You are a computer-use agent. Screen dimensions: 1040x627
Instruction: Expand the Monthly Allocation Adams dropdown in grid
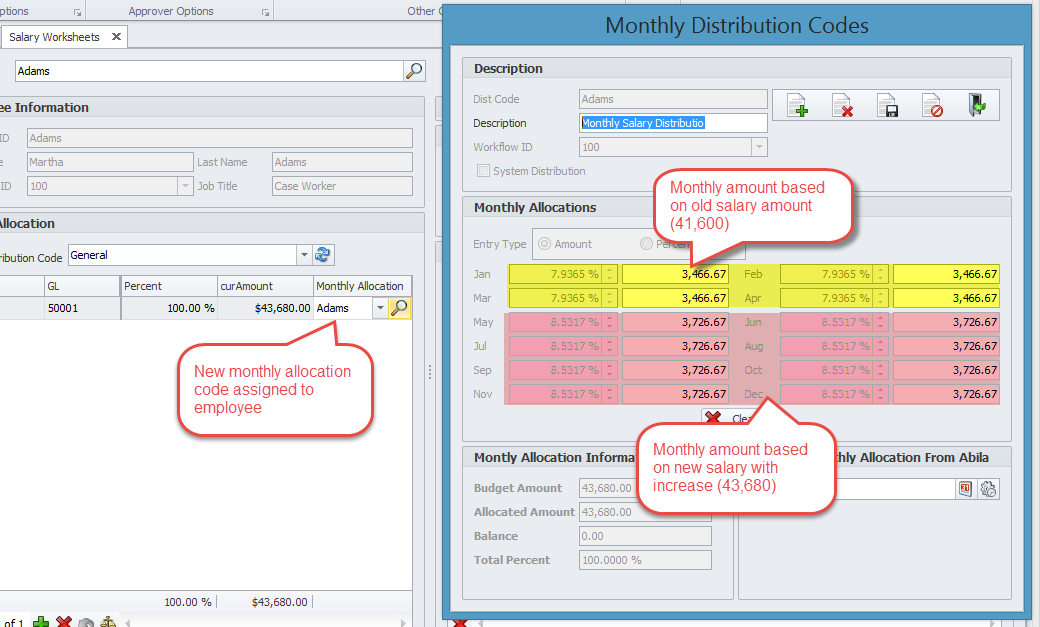coord(380,308)
